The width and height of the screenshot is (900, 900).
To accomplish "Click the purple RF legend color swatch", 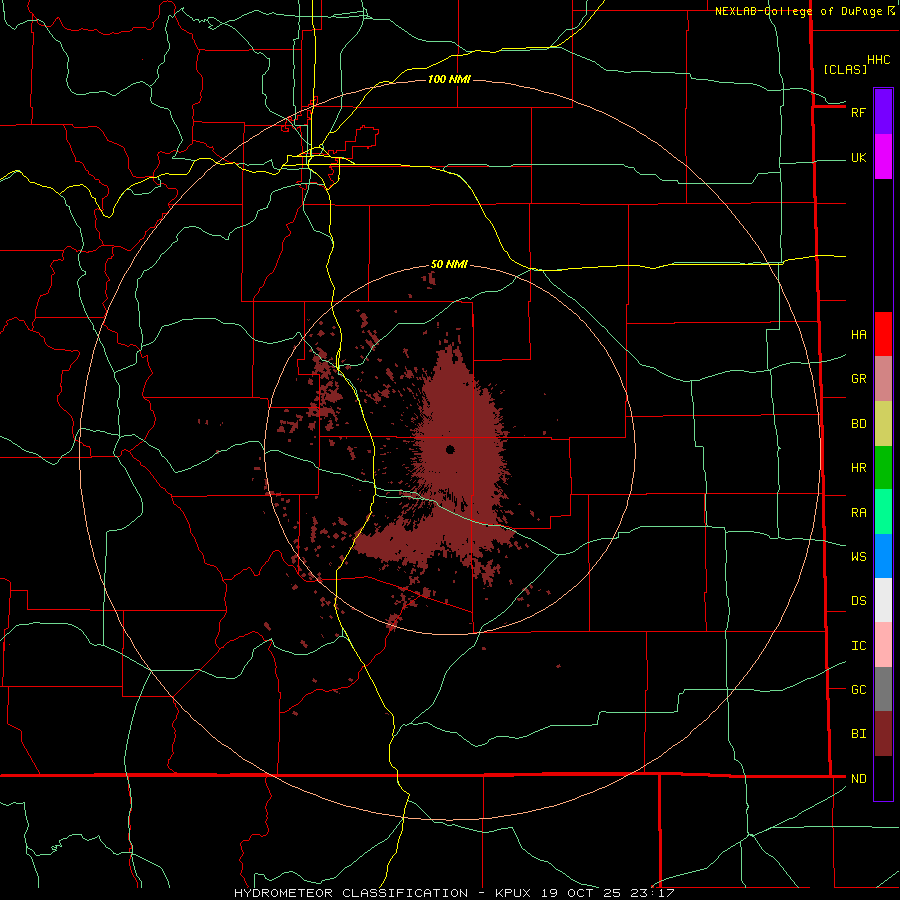I will tap(883, 112).
